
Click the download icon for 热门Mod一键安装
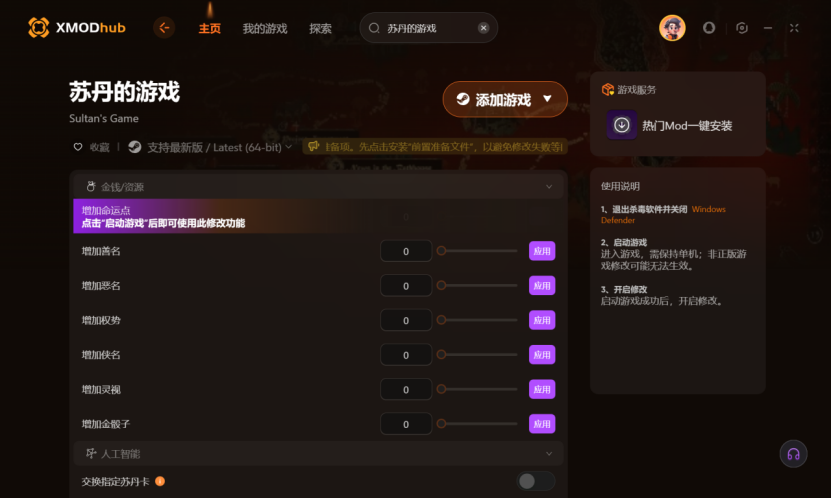point(622,125)
